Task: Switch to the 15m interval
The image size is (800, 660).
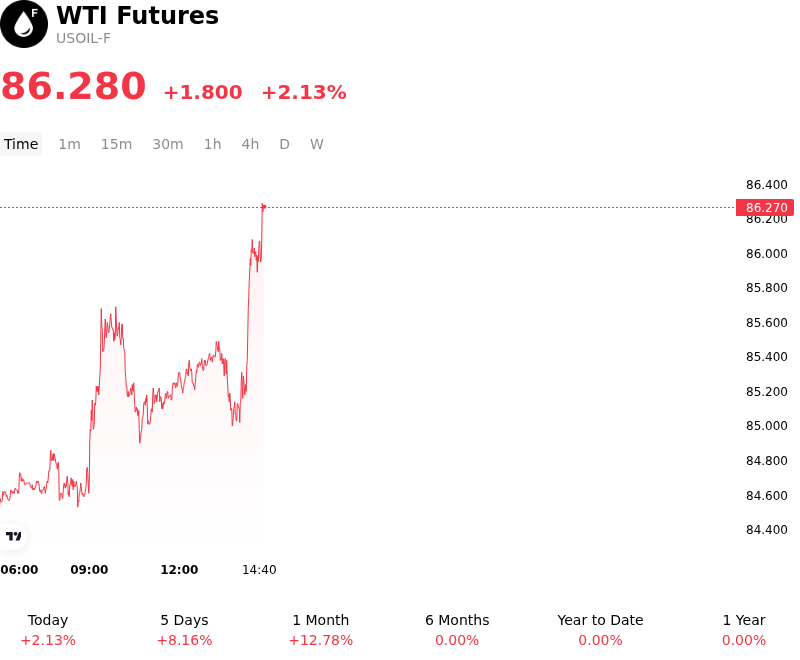Action: (116, 144)
